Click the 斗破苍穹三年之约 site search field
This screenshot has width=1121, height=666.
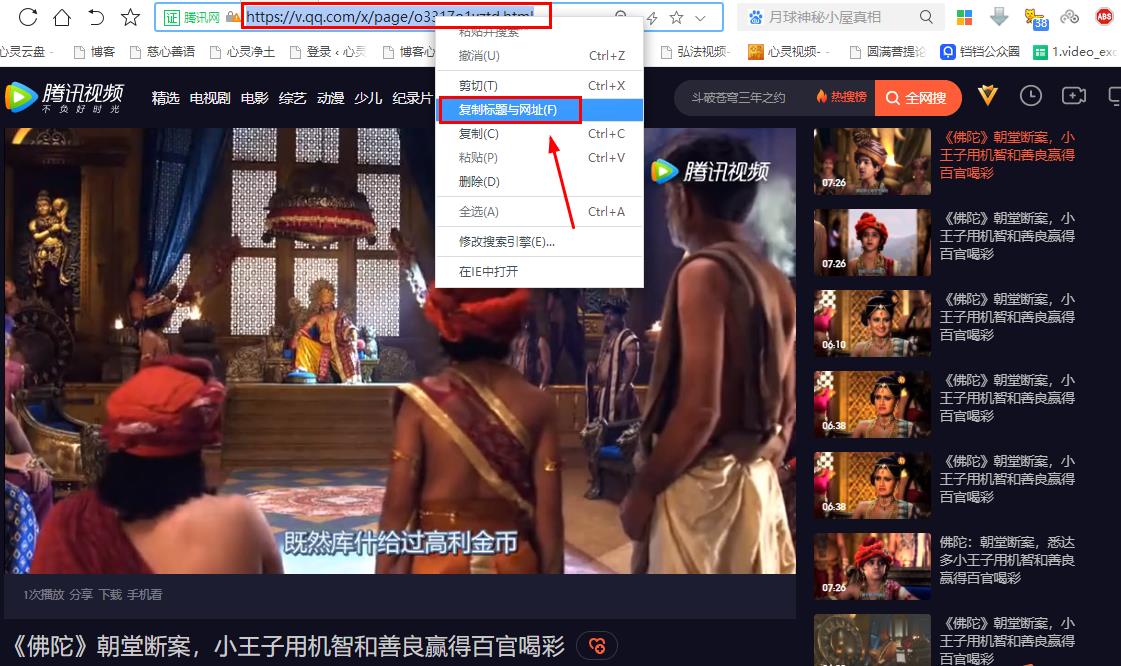tap(739, 98)
